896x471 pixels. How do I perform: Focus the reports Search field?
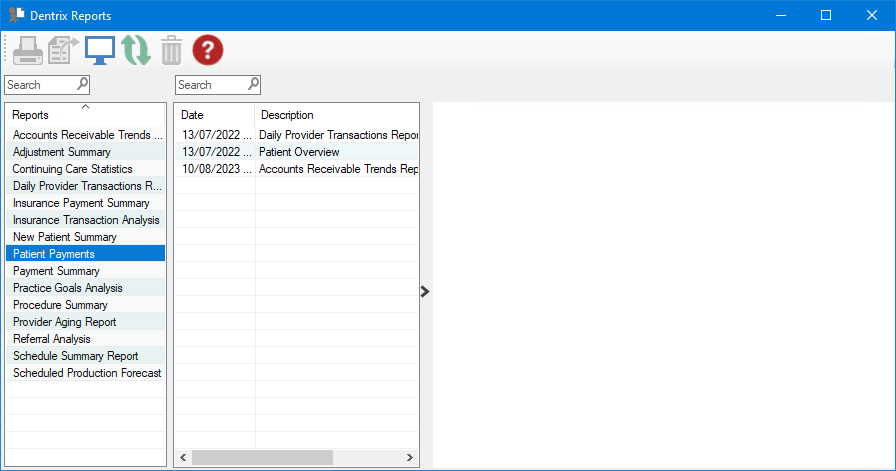[41, 85]
